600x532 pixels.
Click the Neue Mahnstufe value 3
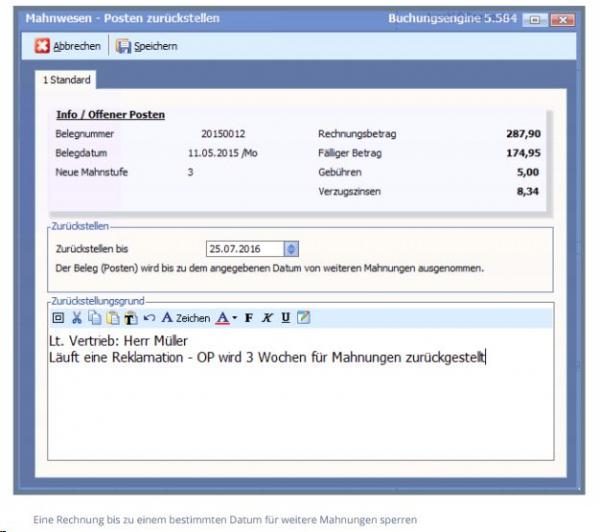pyautogui.click(x=191, y=172)
